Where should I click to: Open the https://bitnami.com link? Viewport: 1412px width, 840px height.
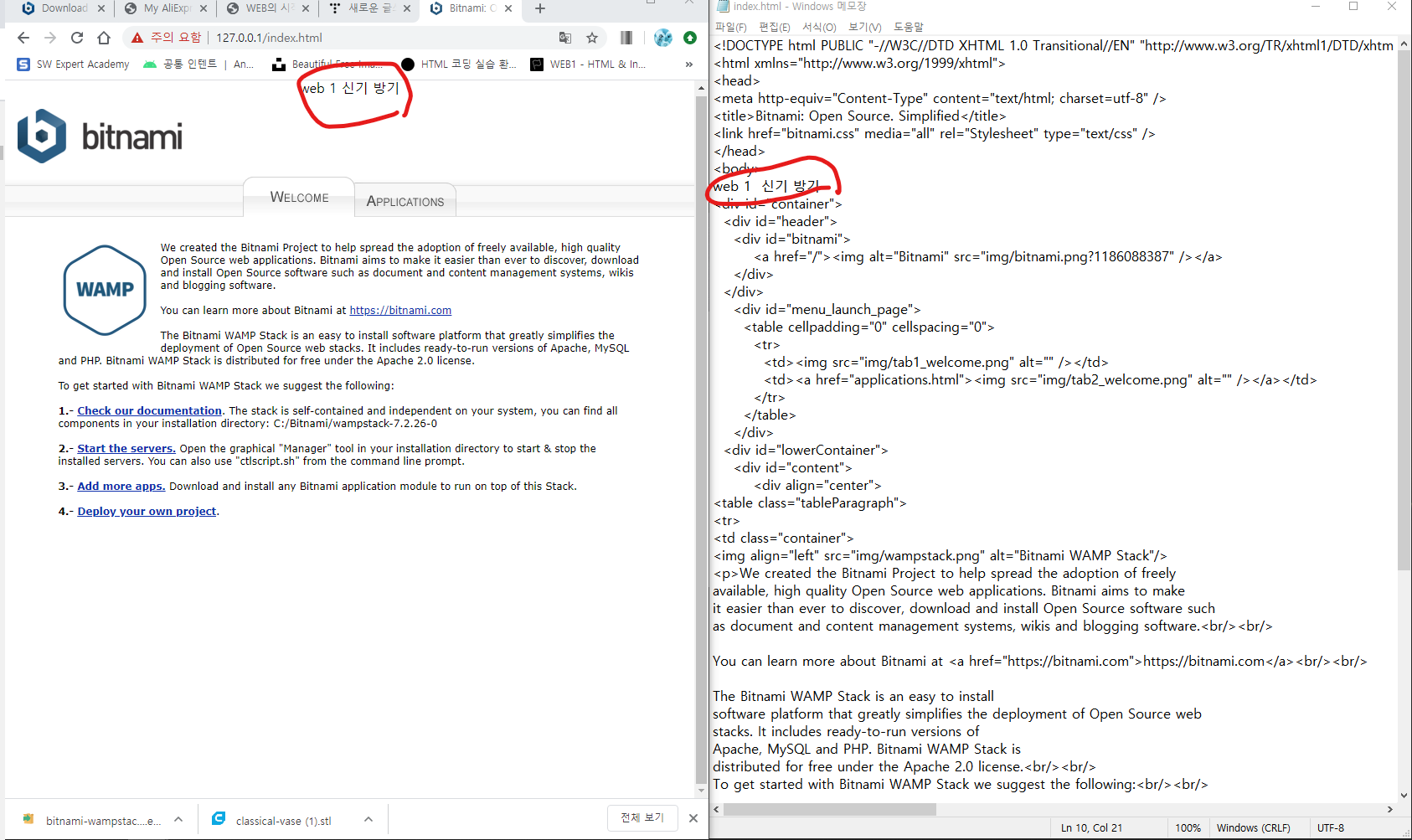[400, 311]
